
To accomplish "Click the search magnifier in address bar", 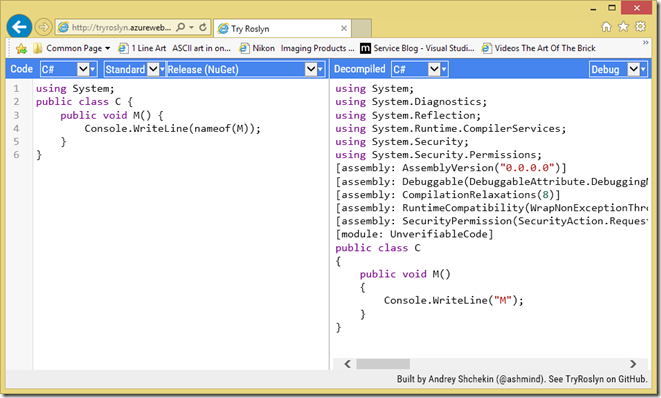I will tap(180, 27).
